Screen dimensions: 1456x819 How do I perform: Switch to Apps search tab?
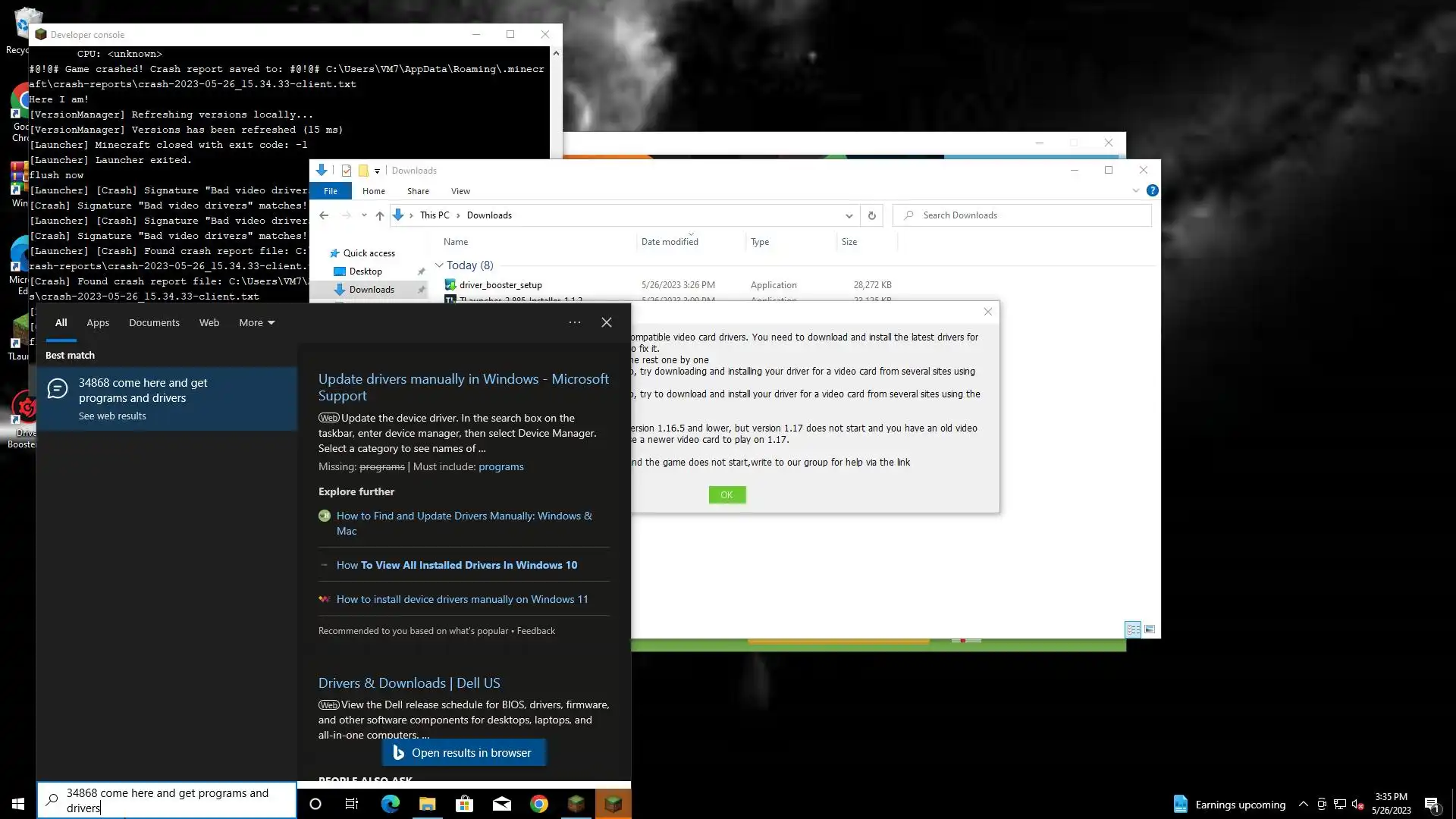pyautogui.click(x=98, y=323)
